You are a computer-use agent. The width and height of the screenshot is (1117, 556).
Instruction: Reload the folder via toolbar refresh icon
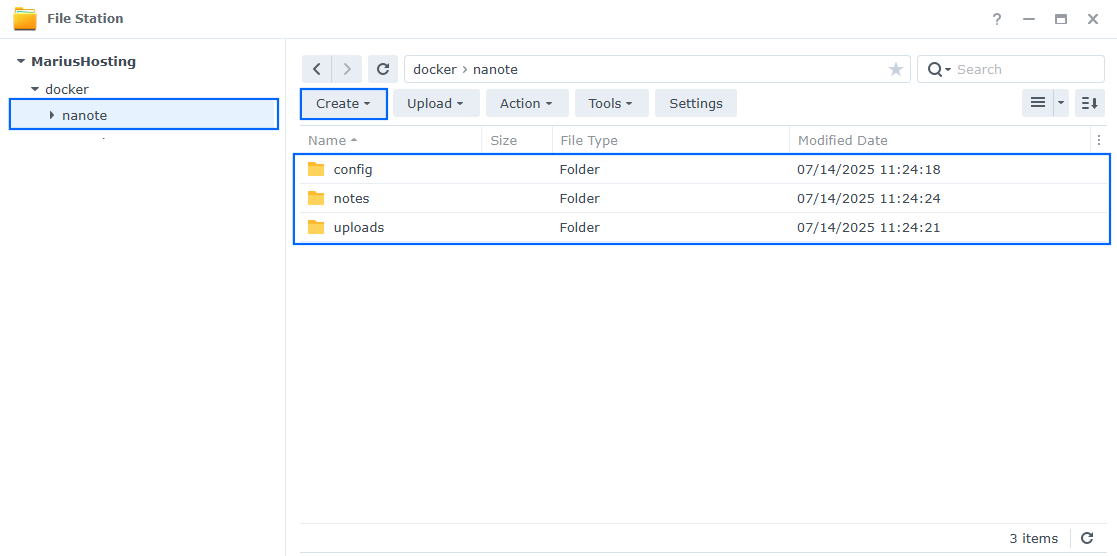(383, 69)
